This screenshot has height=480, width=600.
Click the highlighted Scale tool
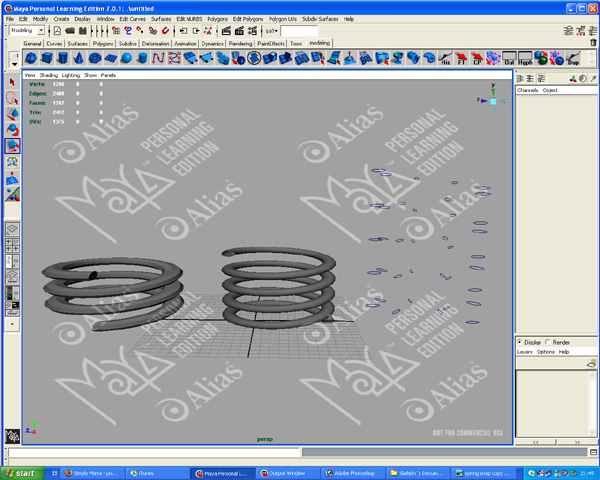pyautogui.click(x=12, y=146)
